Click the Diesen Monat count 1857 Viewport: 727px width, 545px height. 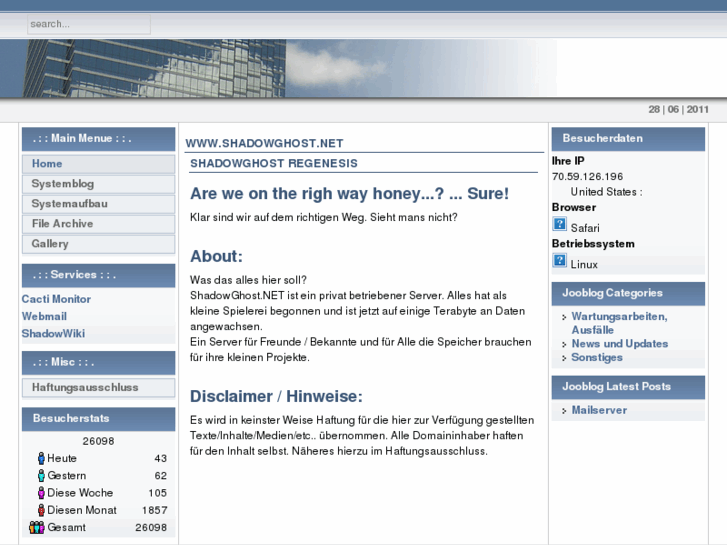pos(154,510)
